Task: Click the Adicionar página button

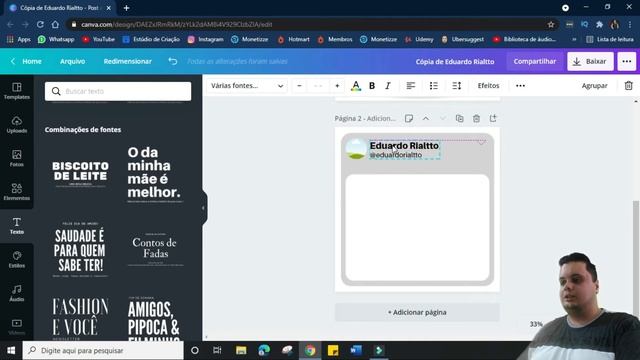Action: pyautogui.click(x=417, y=312)
